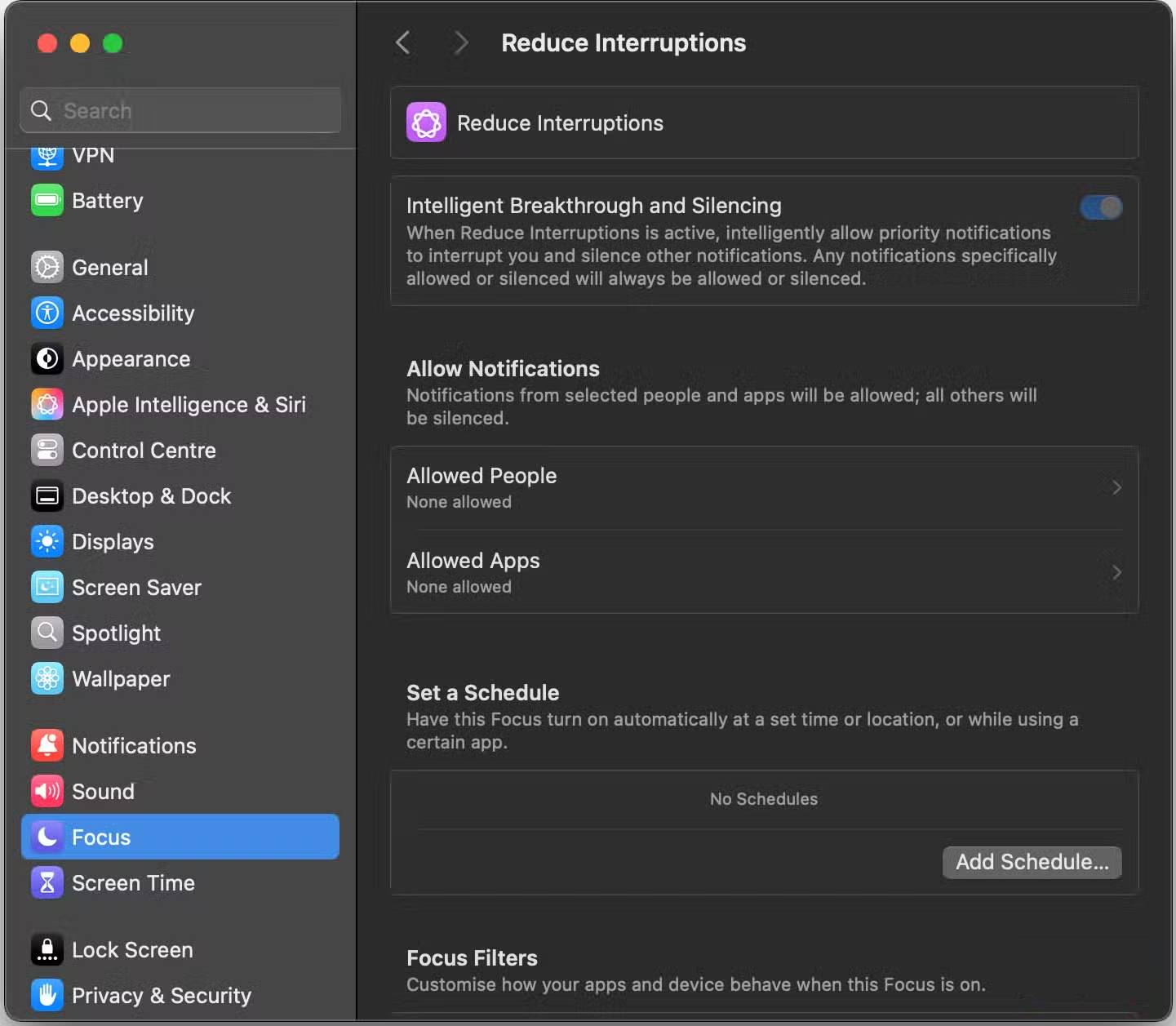
Task: Expand the Allowed People section
Action: [763, 487]
